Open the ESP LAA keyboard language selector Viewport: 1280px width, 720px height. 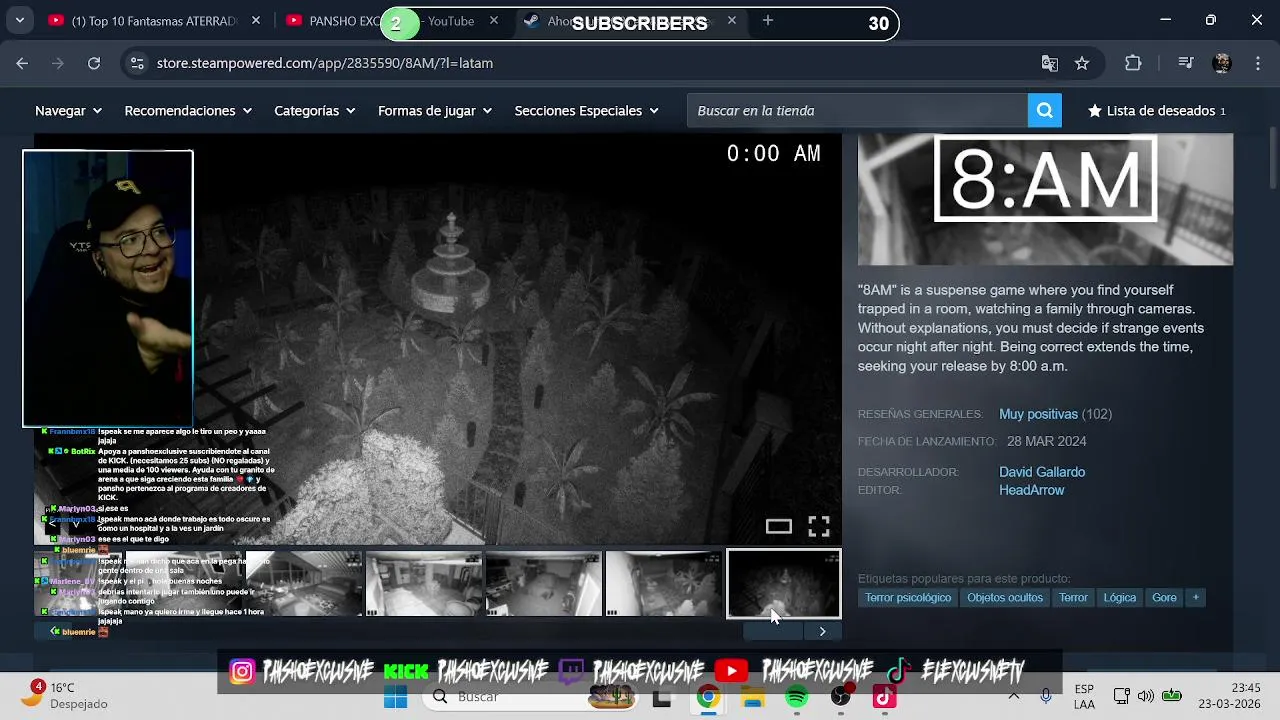pos(1084,696)
